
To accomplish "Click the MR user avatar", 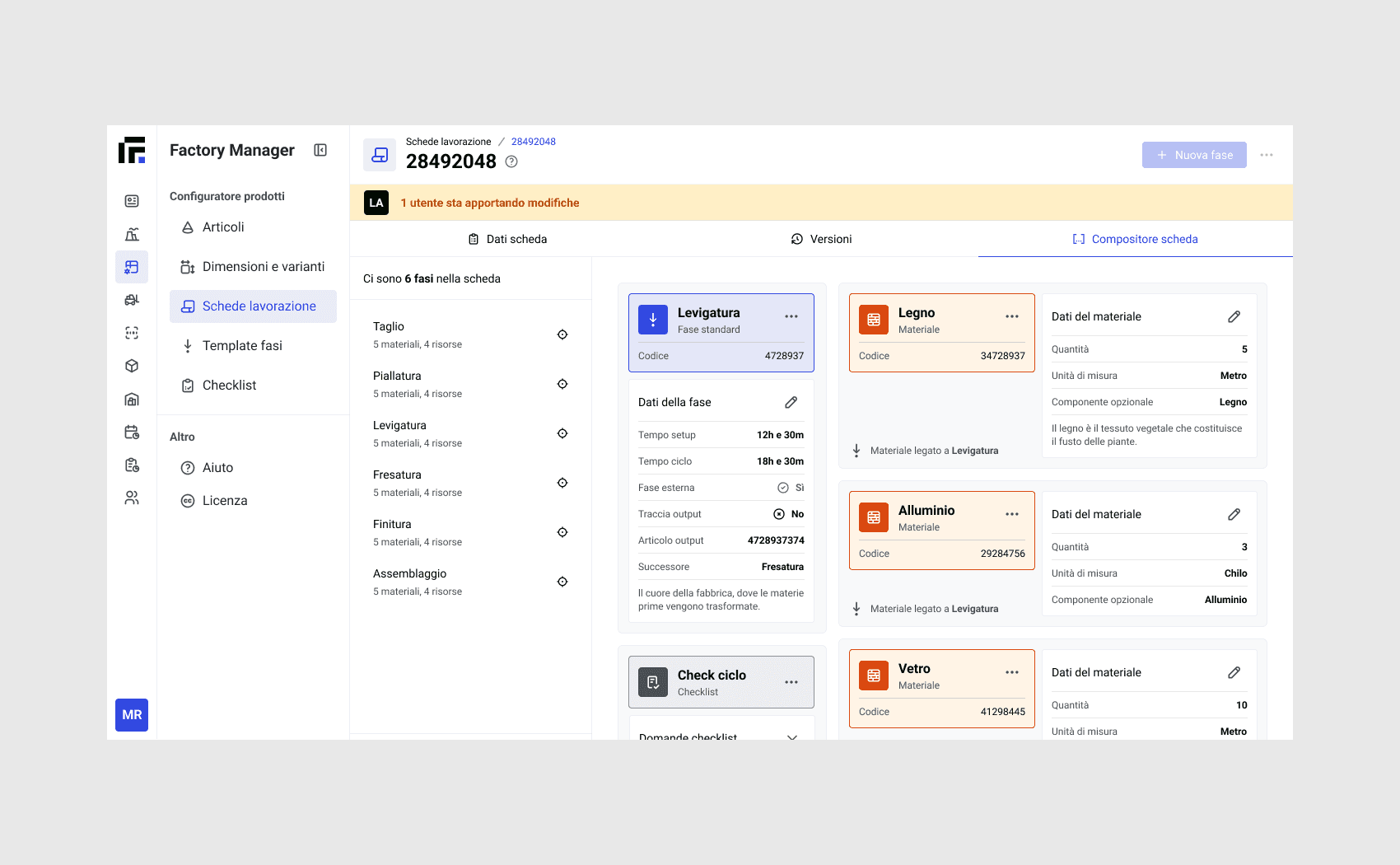I will pos(132,715).
